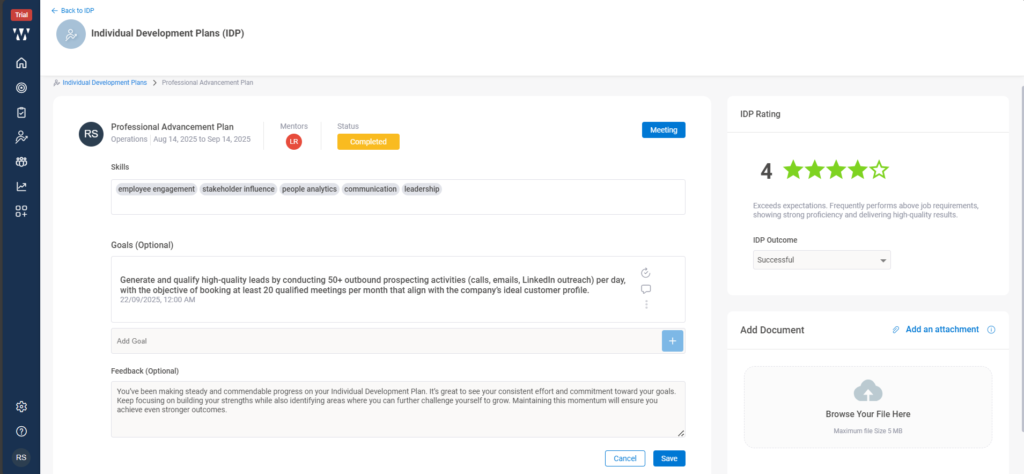Open the team people icon in sidebar

pyautogui.click(x=22, y=162)
